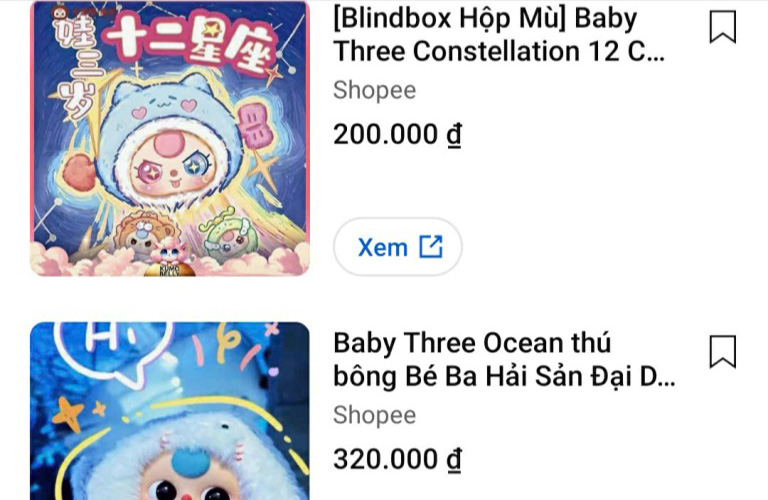This screenshot has width=768, height=500.
Task: Click the green-hood mini doll in Constellation image
Action: 226,234
